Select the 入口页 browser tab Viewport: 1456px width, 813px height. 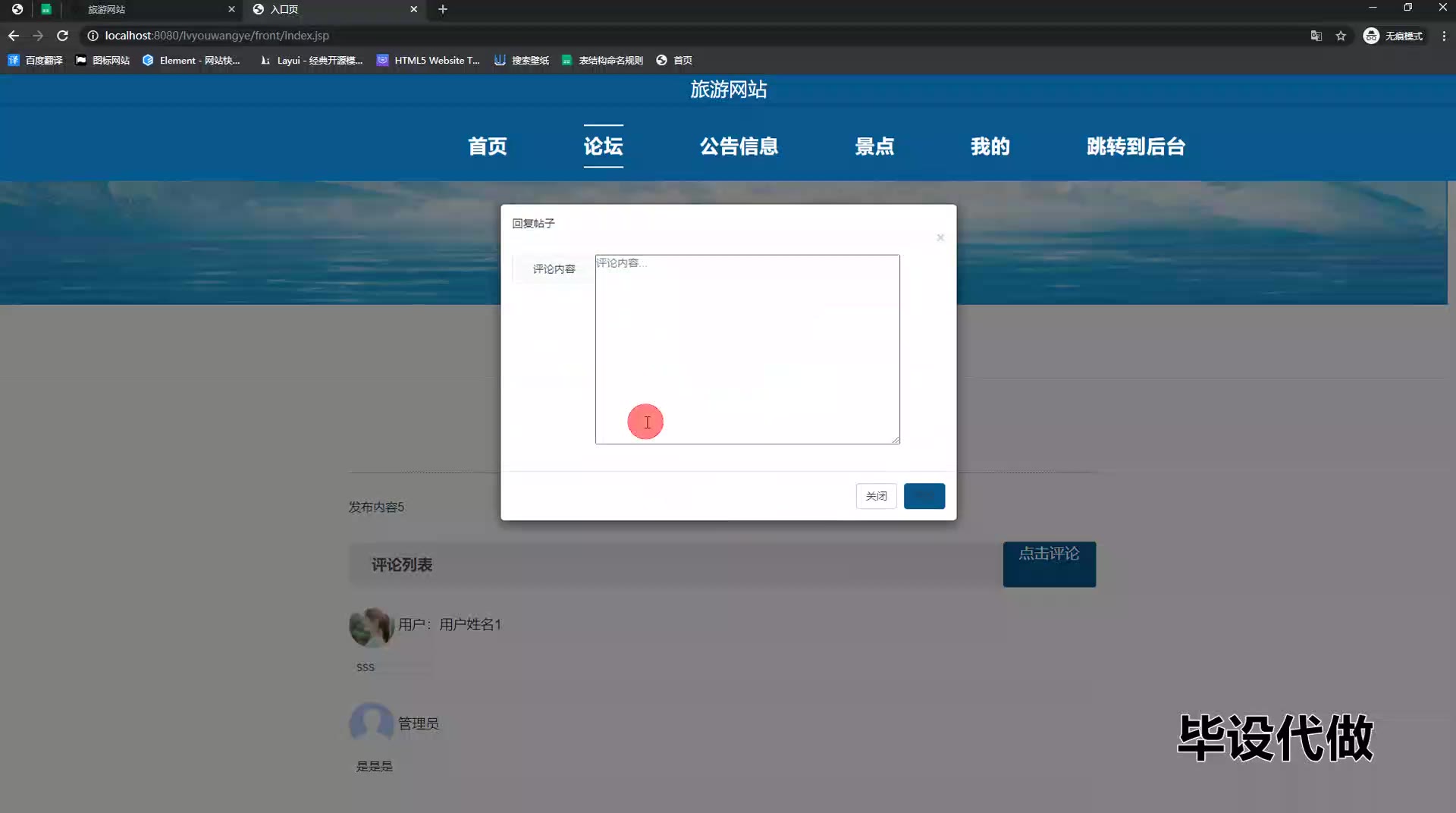[334, 9]
